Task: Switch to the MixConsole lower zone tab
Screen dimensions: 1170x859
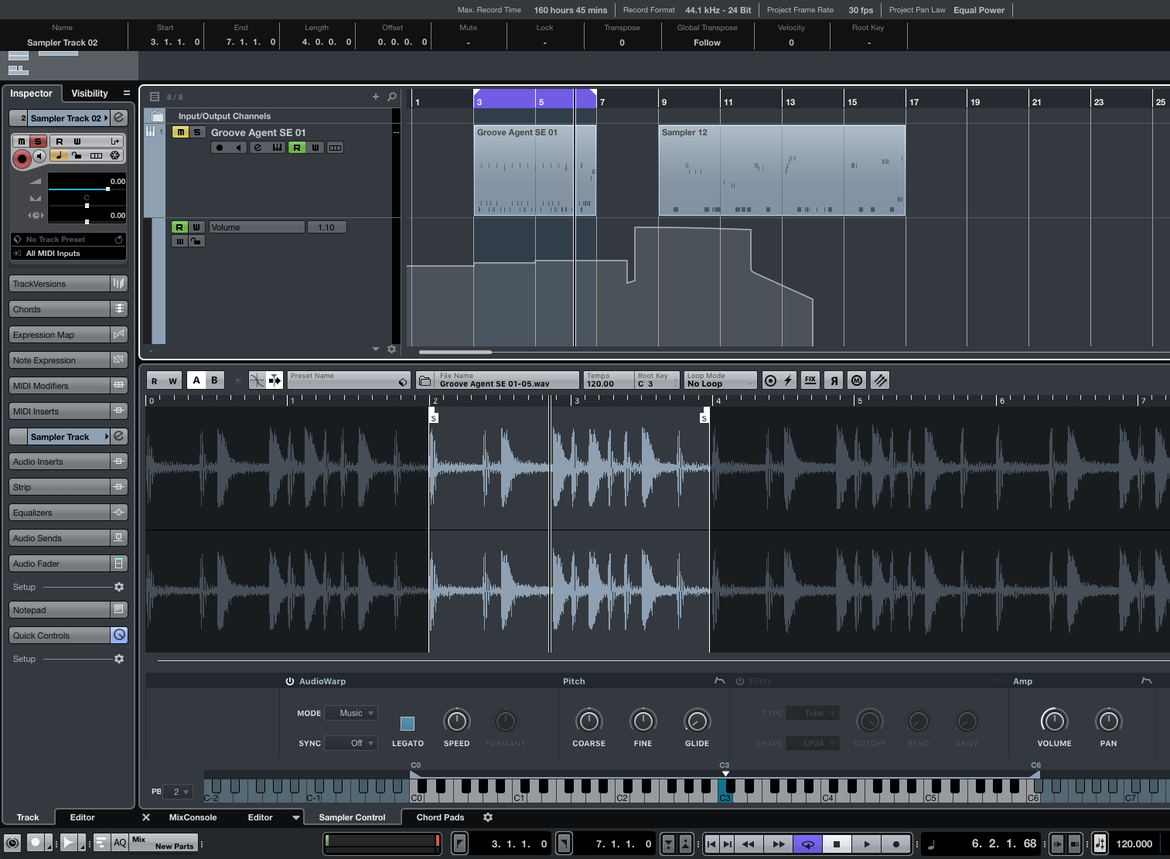Action: pyautogui.click(x=193, y=817)
